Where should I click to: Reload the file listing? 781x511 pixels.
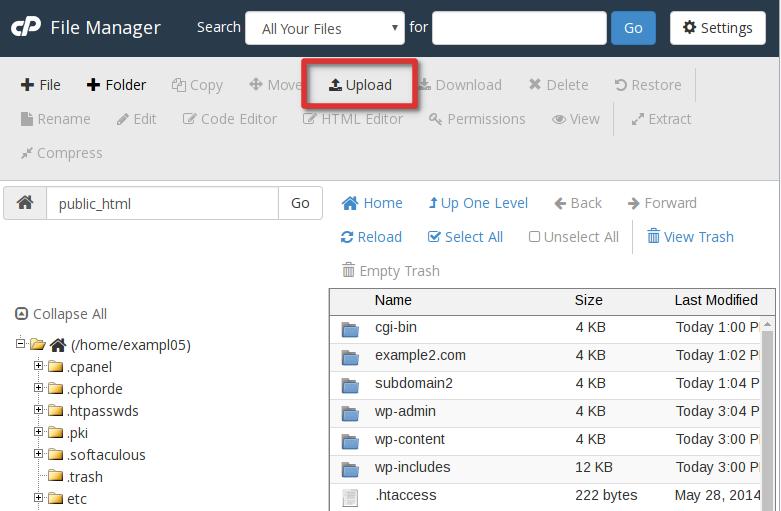click(x=371, y=237)
